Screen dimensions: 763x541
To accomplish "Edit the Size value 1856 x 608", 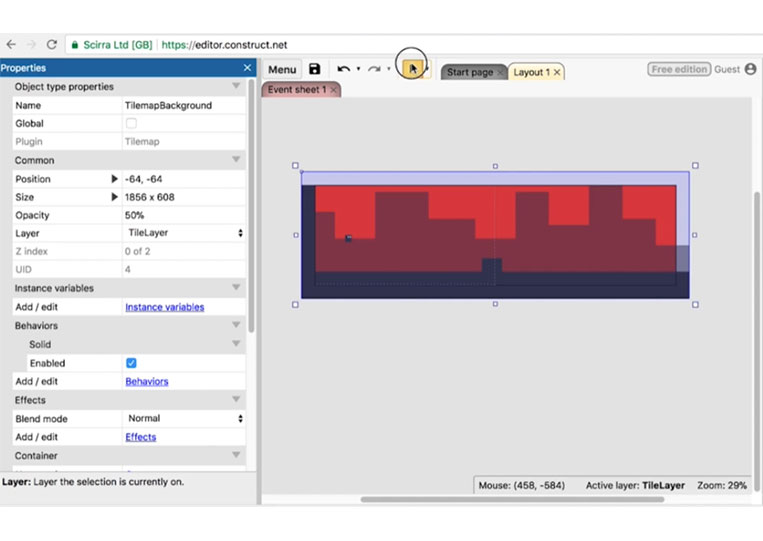I will pos(184,197).
